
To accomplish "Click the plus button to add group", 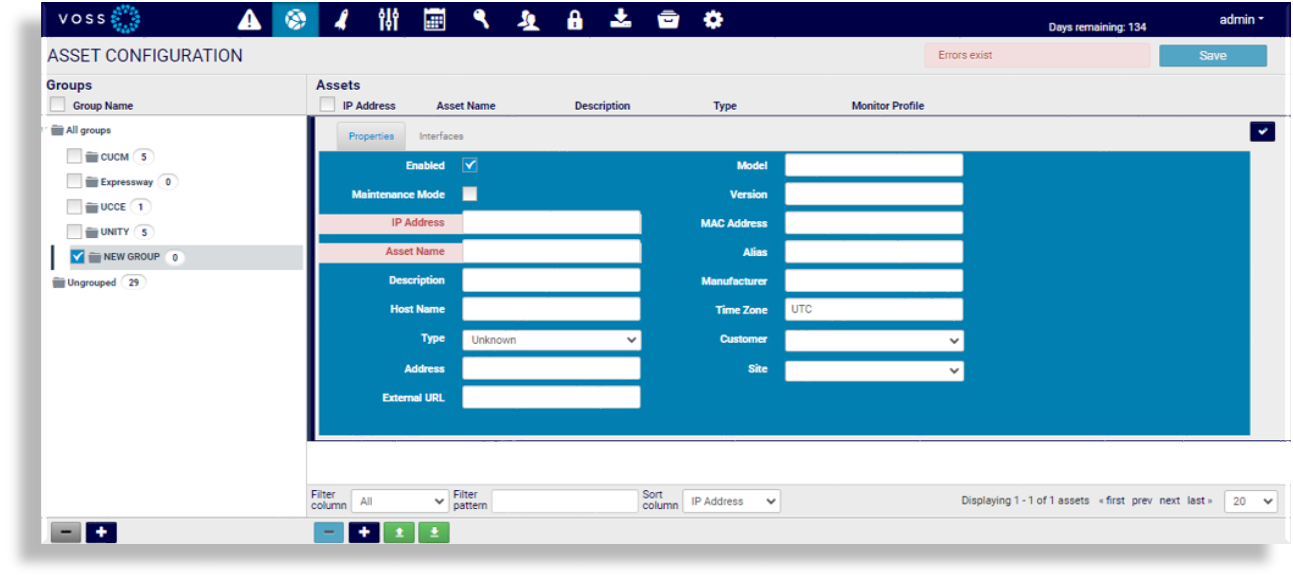I will tap(101, 532).
